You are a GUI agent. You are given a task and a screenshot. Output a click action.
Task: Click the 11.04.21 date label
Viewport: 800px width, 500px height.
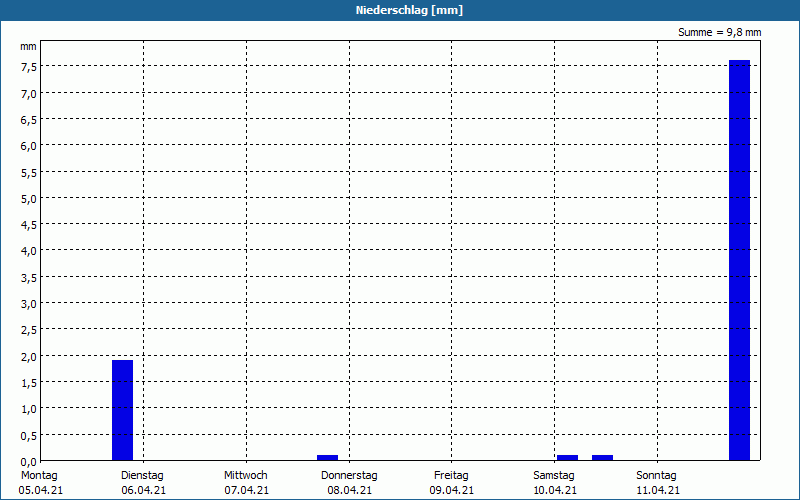pos(658,490)
